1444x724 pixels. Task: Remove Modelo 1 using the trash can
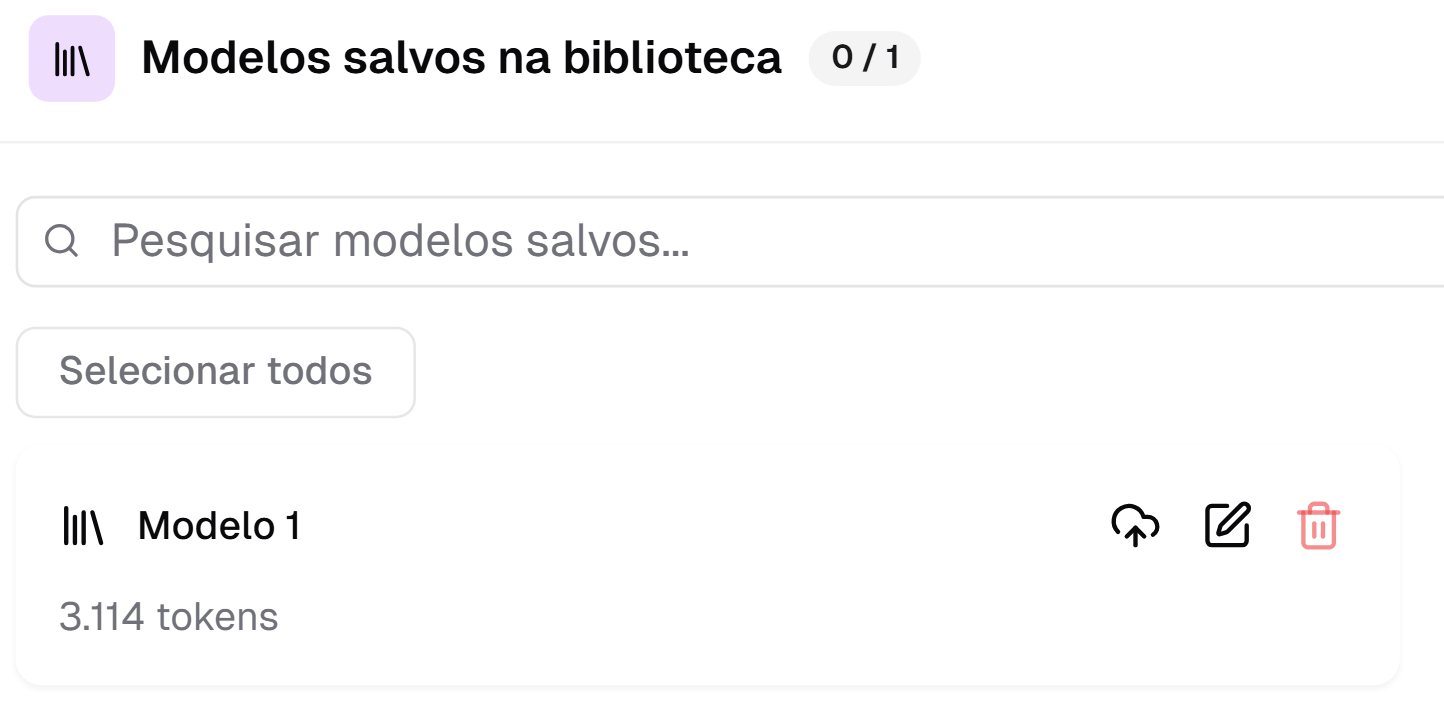(x=1318, y=526)
